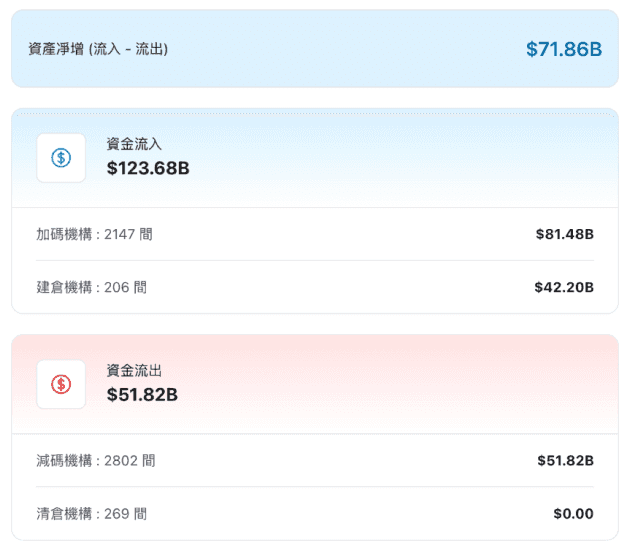Click the 資產淨增 (流入 - 流出) label
This screenshot has width=630, height=550.
[x=98, y=48]
